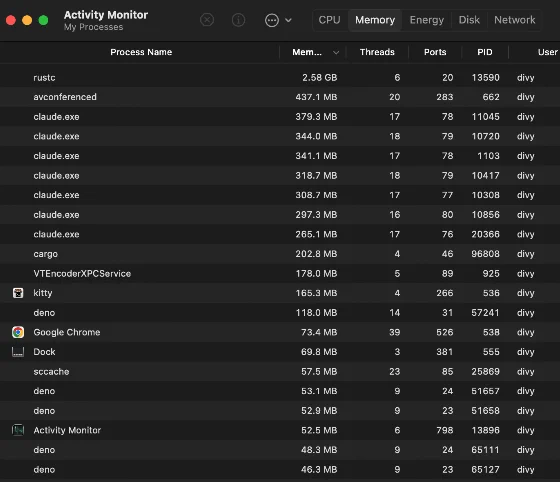Select claude.exe using 297.3 MB
Viewport: 560px width, 482px height.
(280, 215)
